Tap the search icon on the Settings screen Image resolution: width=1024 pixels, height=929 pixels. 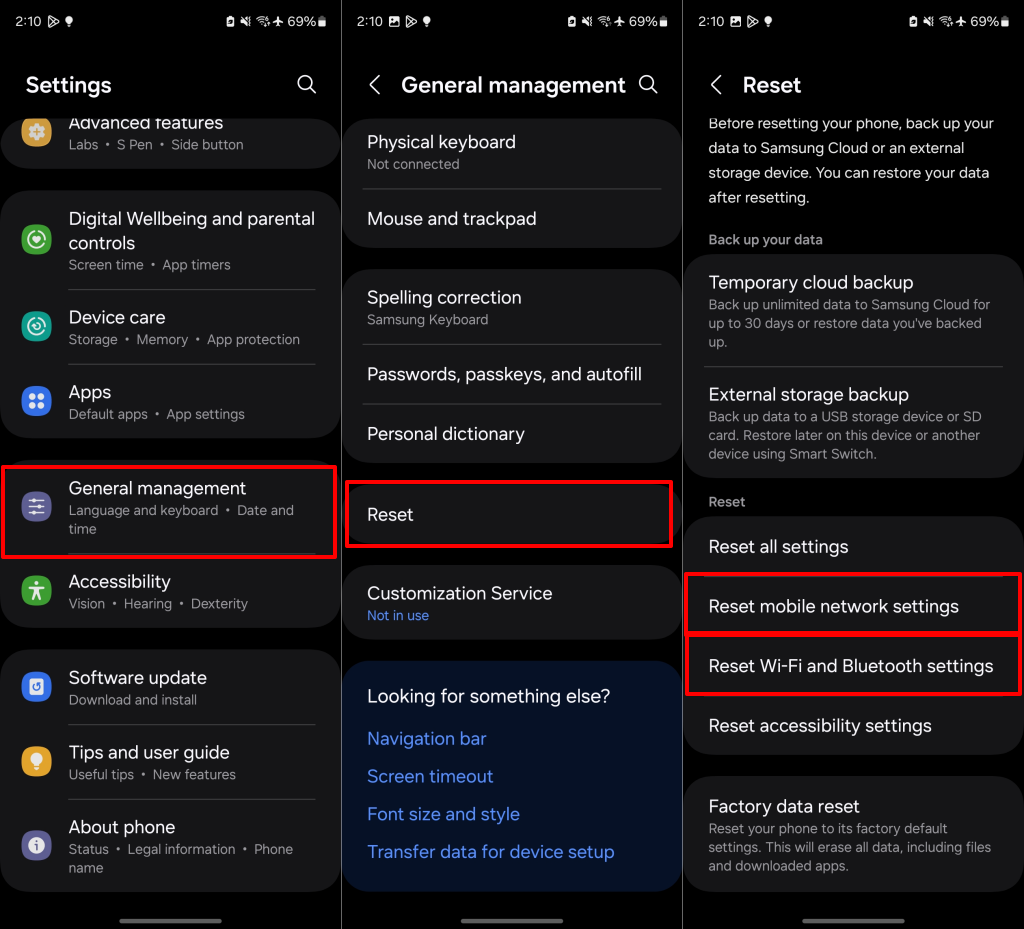point(306,85)
